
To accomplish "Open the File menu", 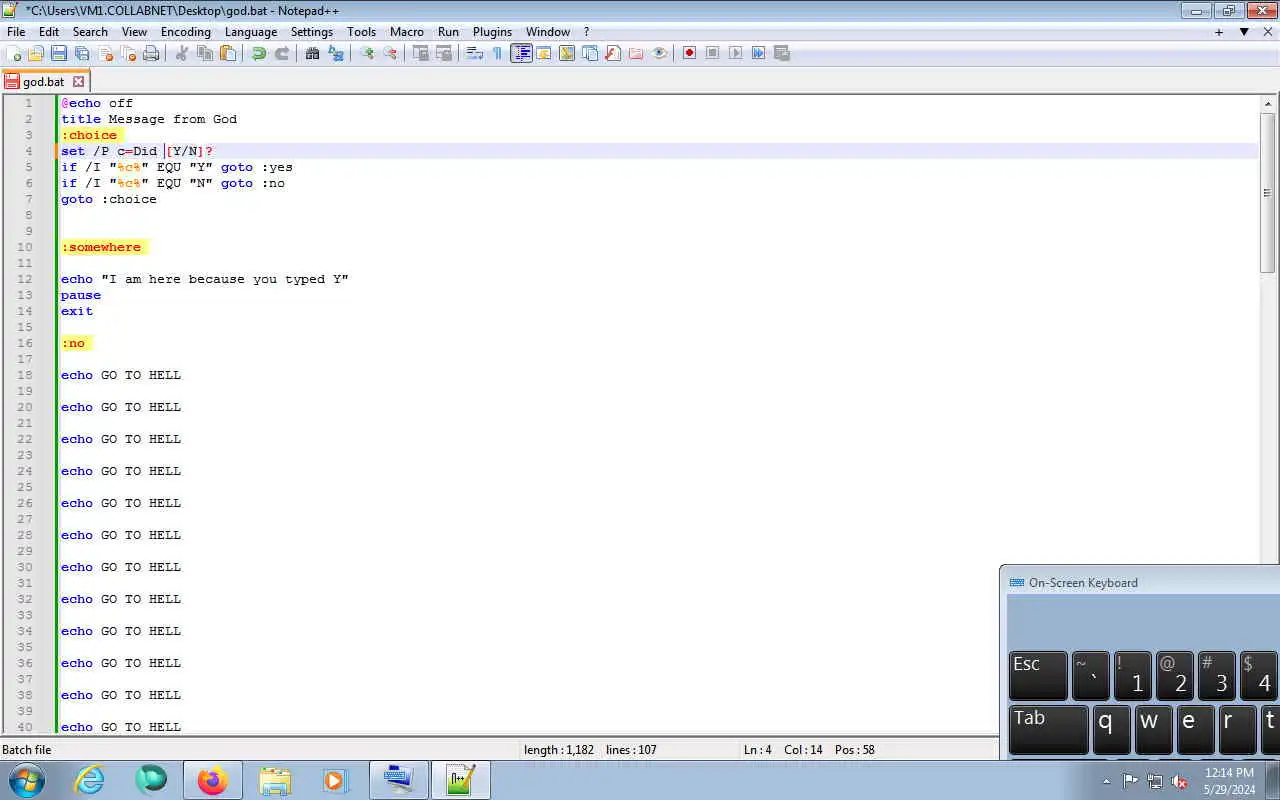I will tap(16, 32).
